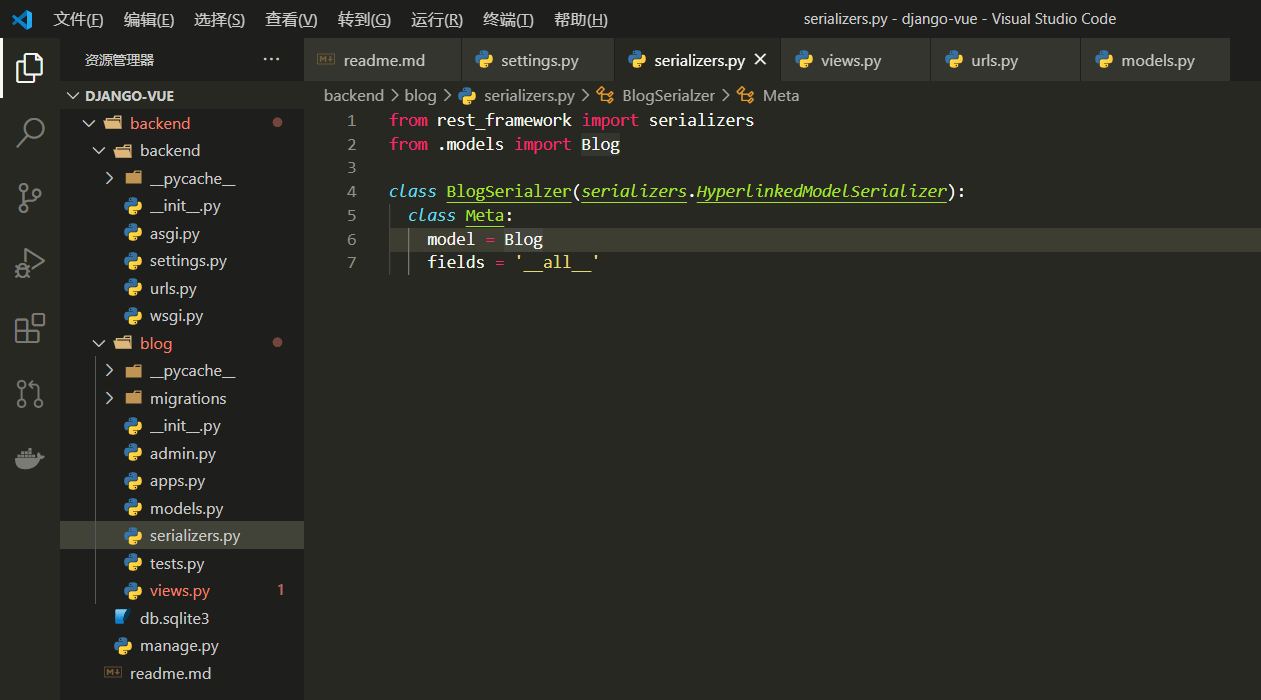Open the pull requests icon in activity bar

click(x=30, y=393)
